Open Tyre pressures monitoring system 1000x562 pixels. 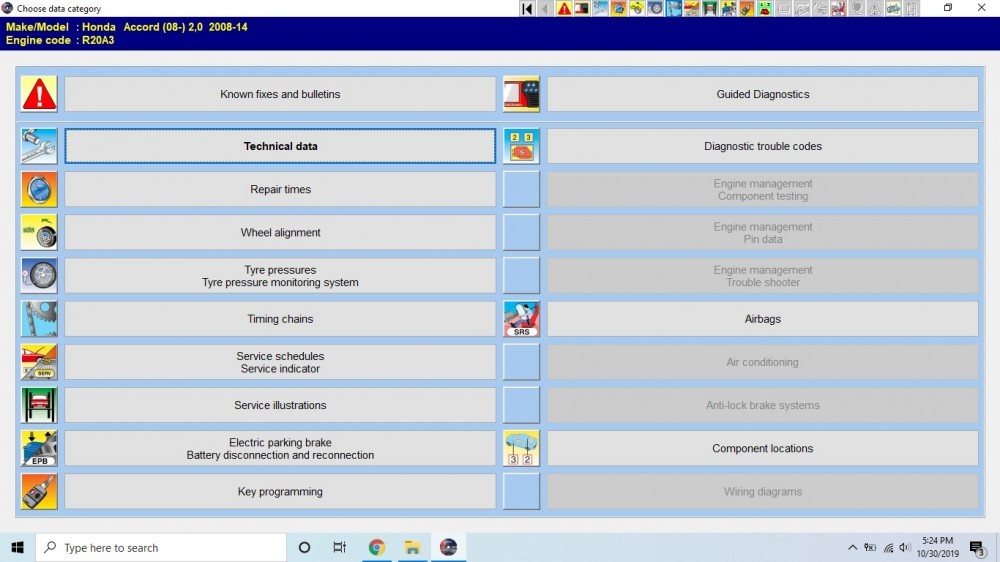(280, 276)
